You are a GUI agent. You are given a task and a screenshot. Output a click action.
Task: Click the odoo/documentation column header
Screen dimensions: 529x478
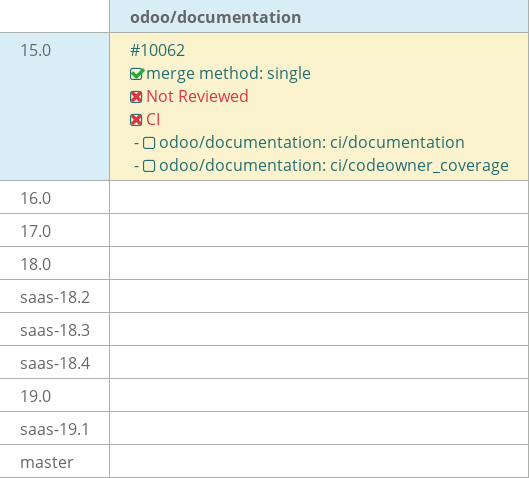[216, 17]
